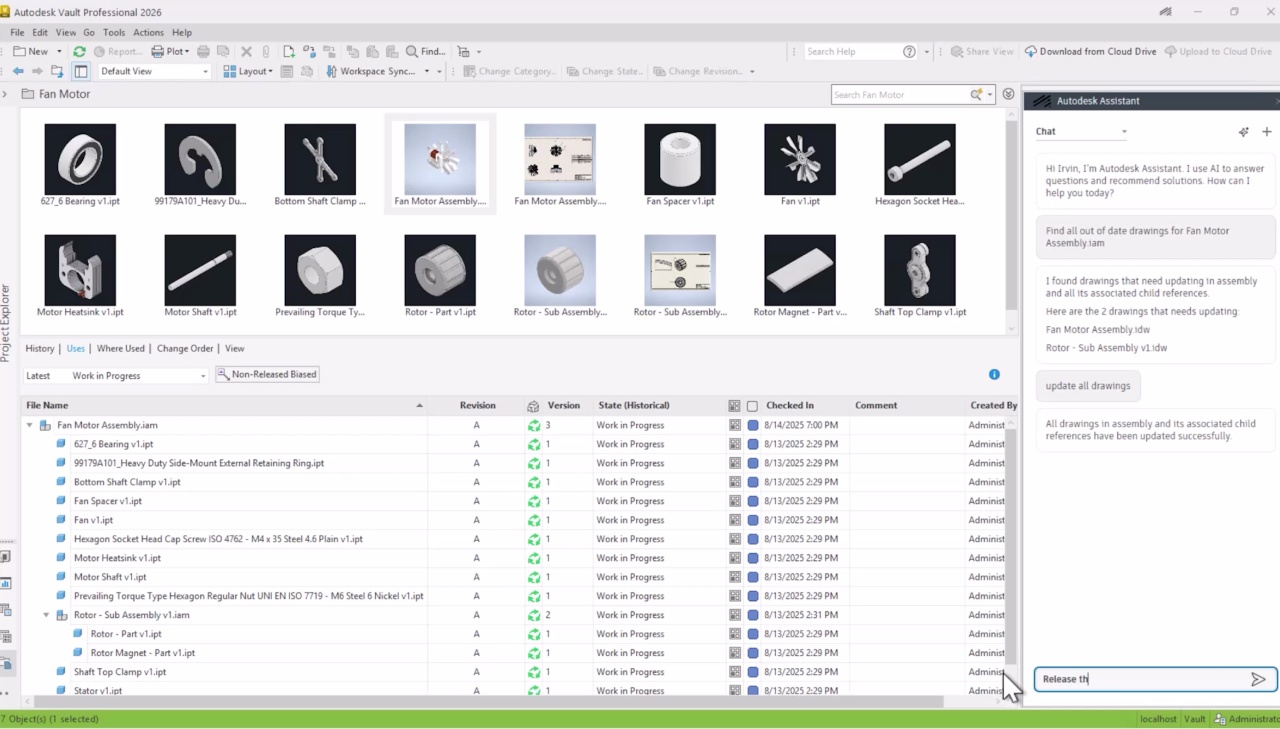The image size is (1280, 729).
Task: Click the blue info icon in the Uses tab
Action: 994,375
